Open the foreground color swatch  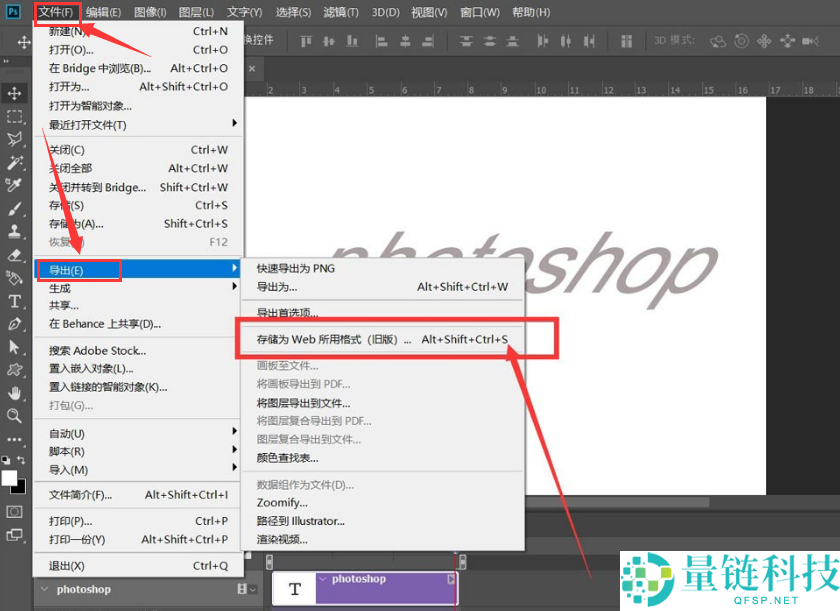pos(9,478)
